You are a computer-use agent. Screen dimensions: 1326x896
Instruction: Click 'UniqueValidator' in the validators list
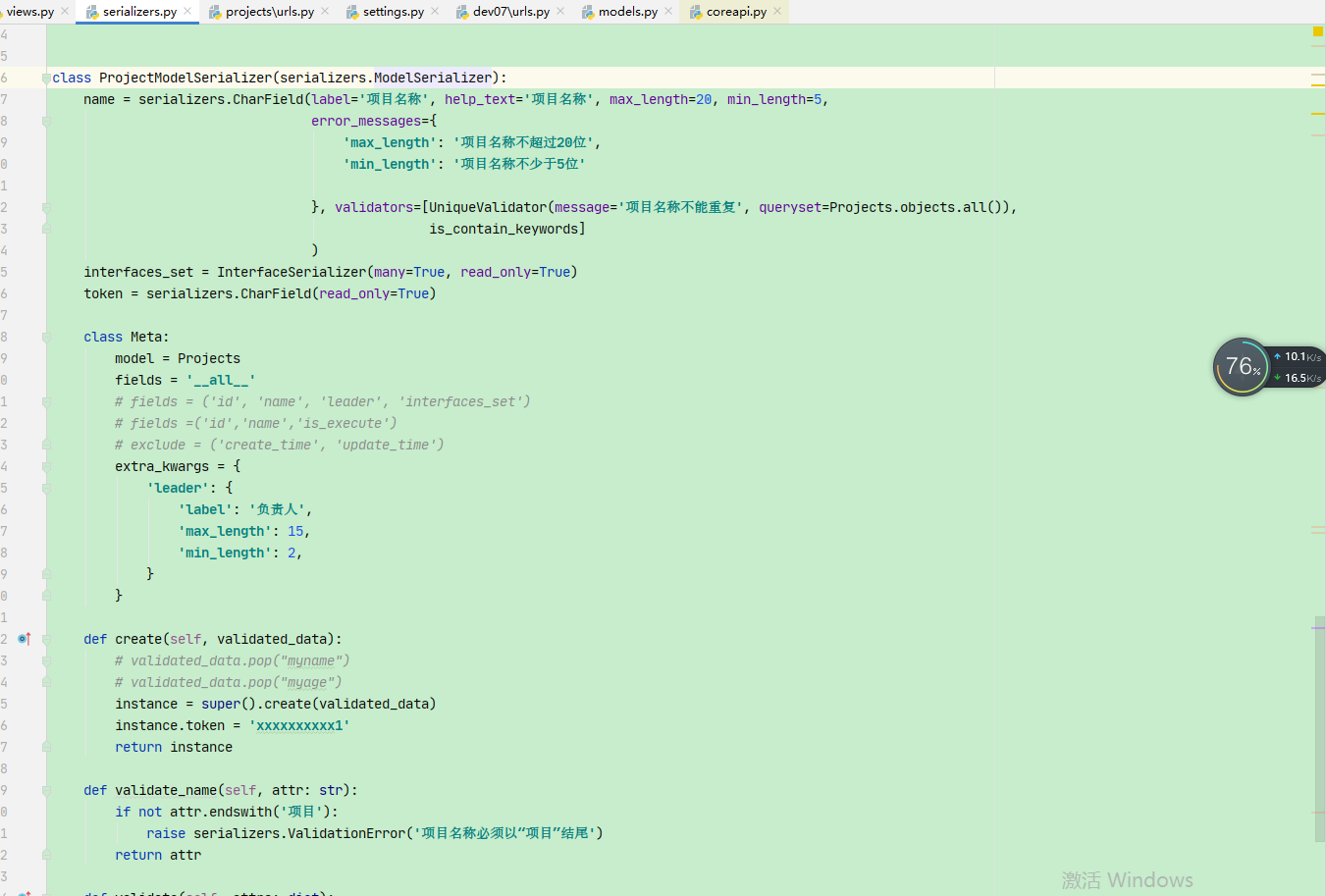click(x=488, y=207)
